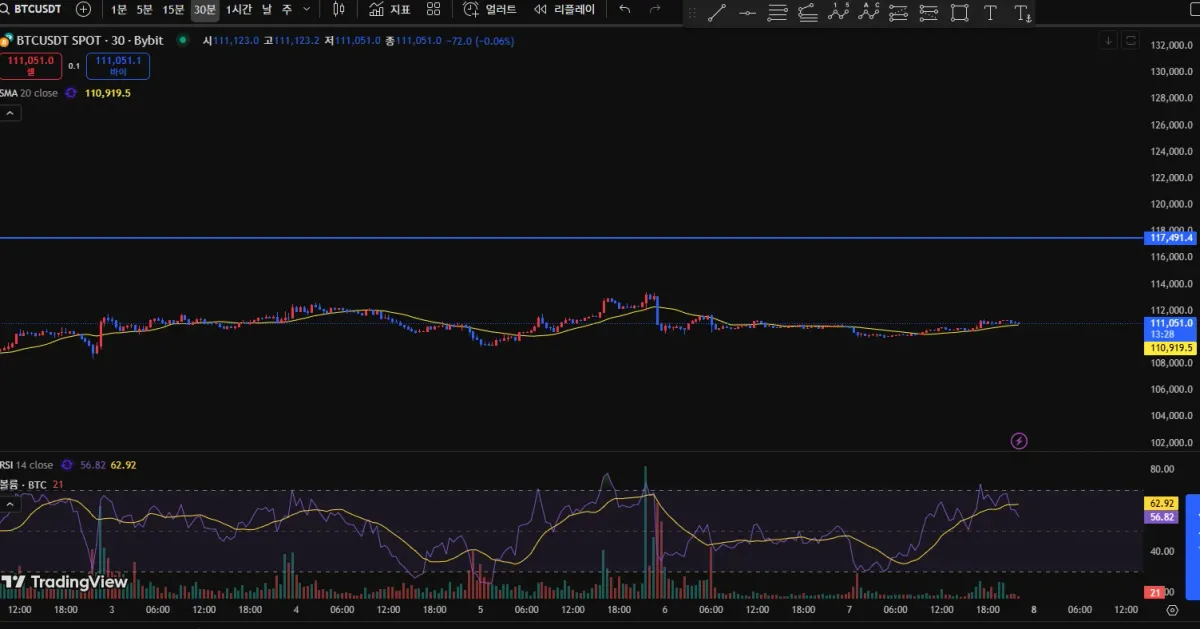Collapse the indicator legend under SMA

pos(10,113)
